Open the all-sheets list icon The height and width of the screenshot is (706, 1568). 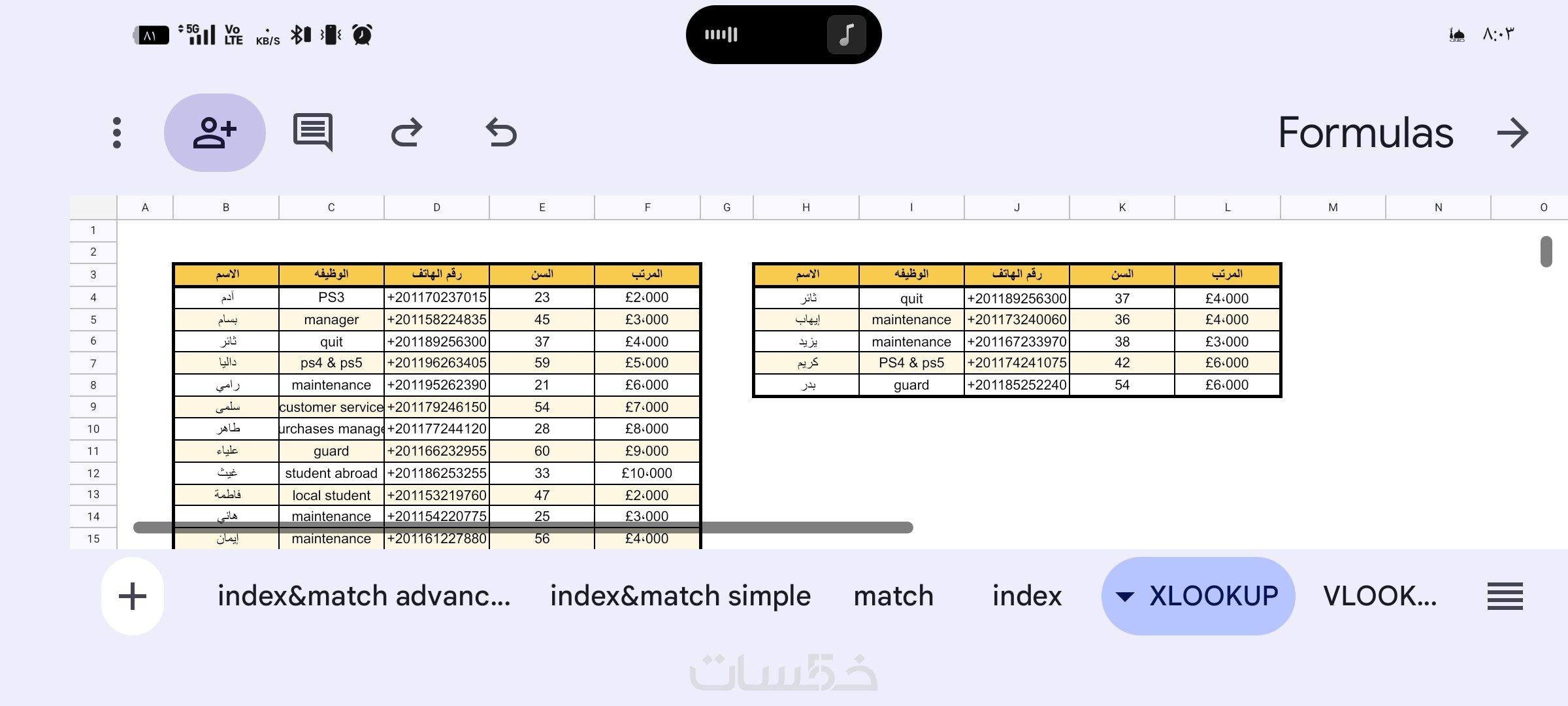click(x=1505, y=596)
